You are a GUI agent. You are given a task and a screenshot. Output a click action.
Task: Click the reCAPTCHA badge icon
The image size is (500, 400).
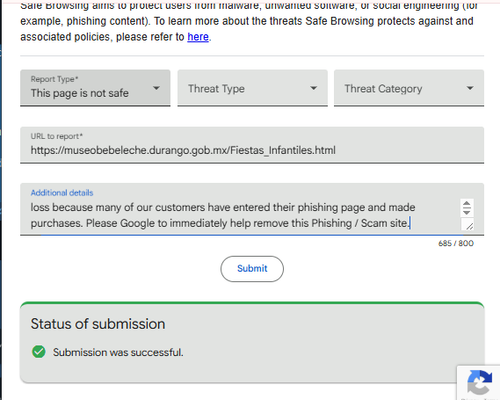tap(479, 382)
